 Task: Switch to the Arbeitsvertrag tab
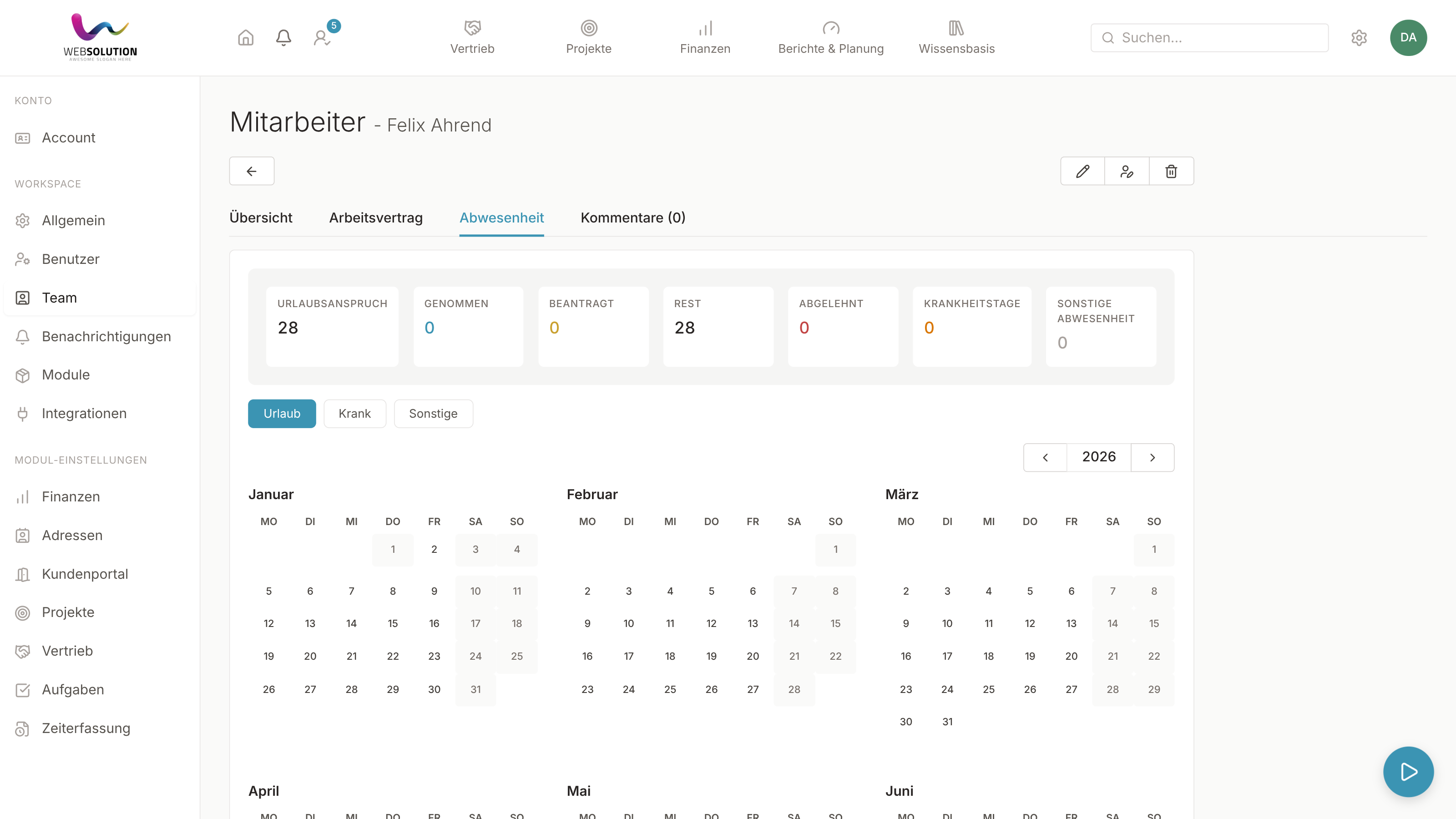click(x=376, y=218)
